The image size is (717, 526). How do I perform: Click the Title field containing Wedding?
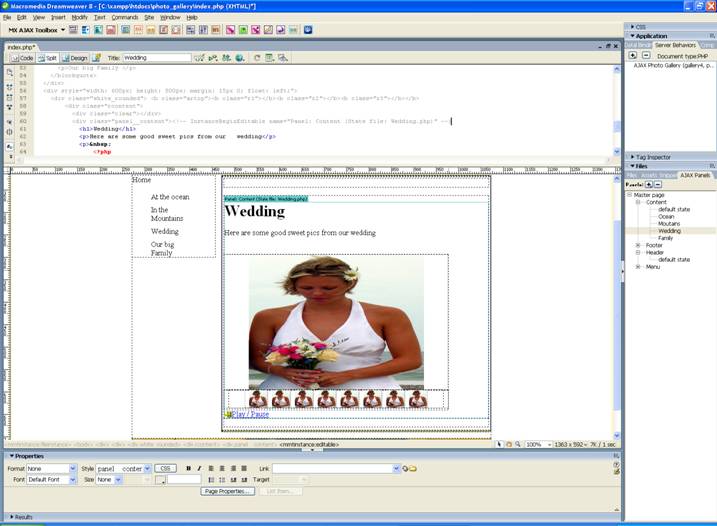157,58
